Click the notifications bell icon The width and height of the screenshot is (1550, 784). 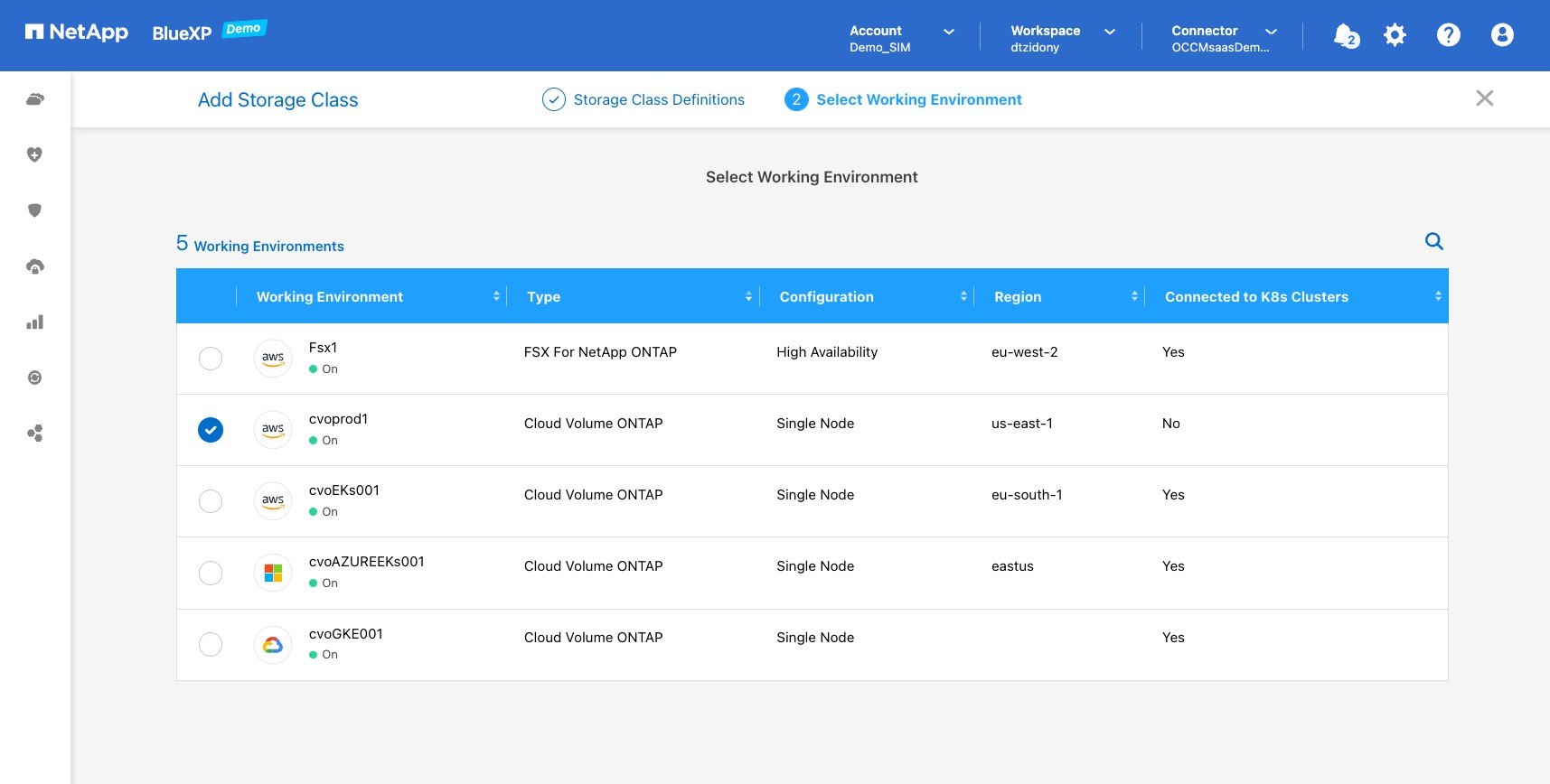click(x=1345, y=35)
